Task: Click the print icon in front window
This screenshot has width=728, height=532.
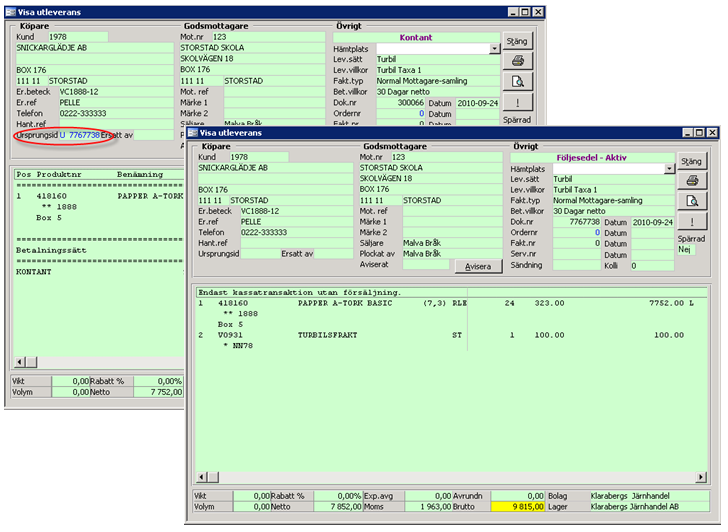Action: pyautogui.click(x=692, y=181)
